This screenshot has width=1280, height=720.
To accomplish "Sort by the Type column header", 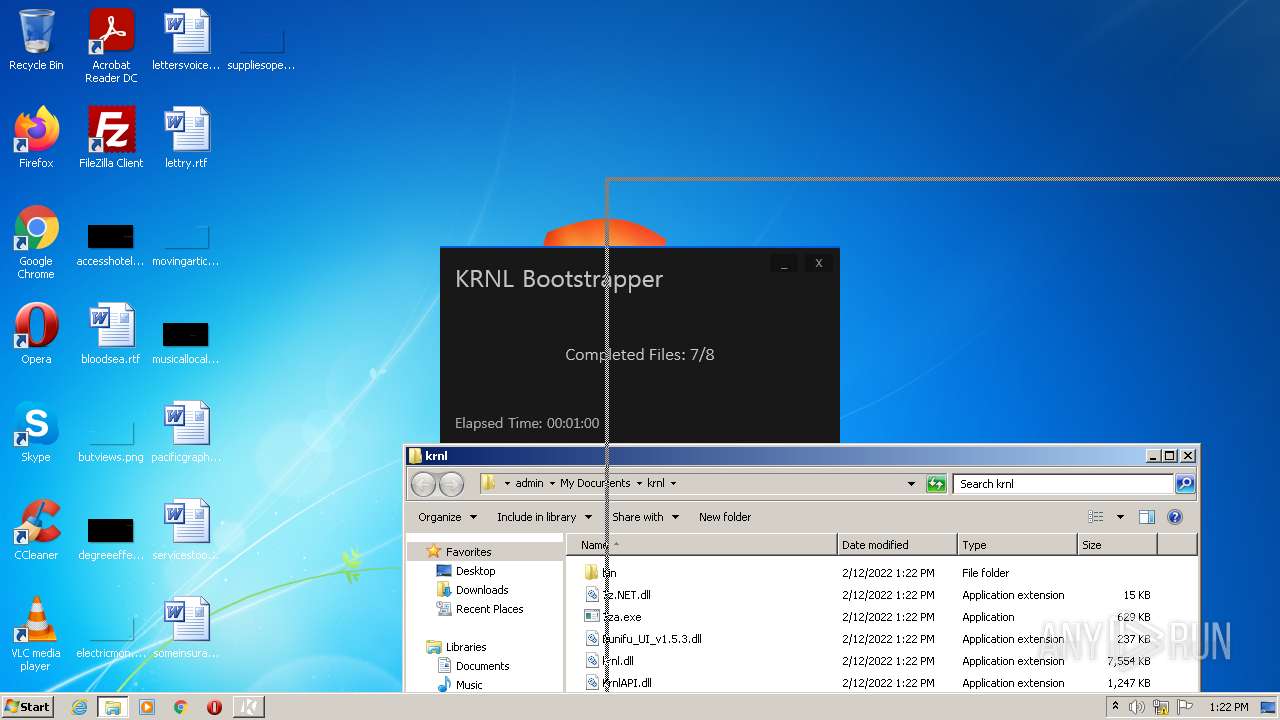I will pos(1017,545).
